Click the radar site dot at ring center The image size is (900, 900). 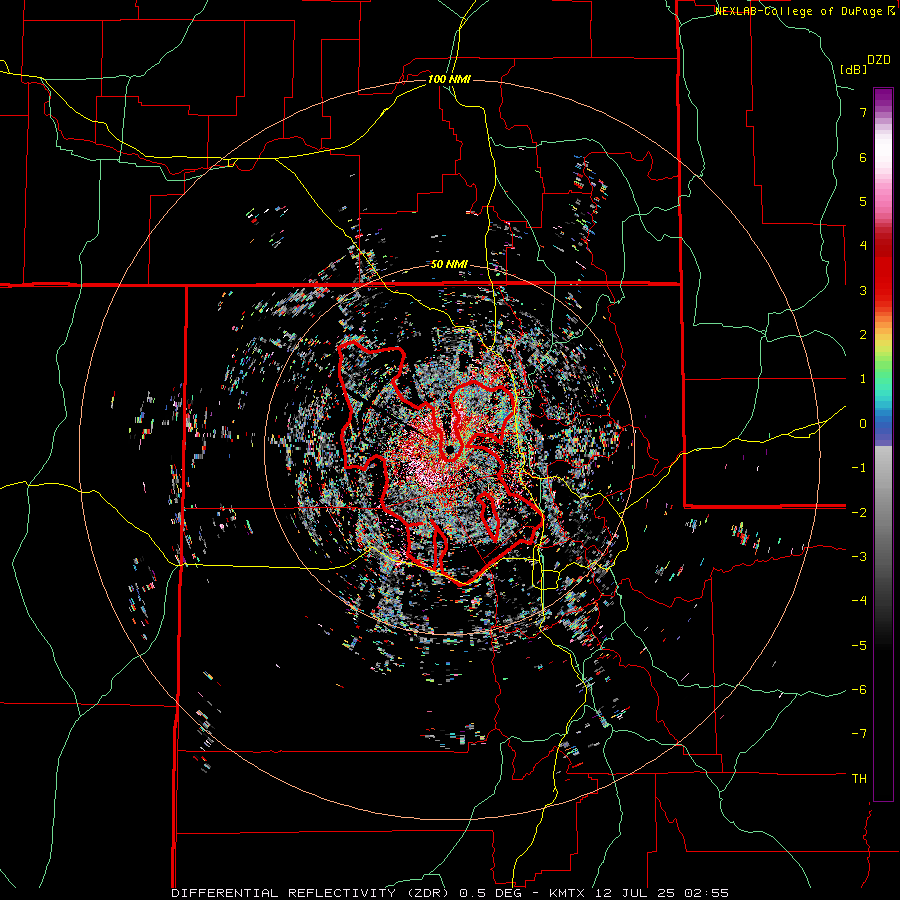pos(450,449)
